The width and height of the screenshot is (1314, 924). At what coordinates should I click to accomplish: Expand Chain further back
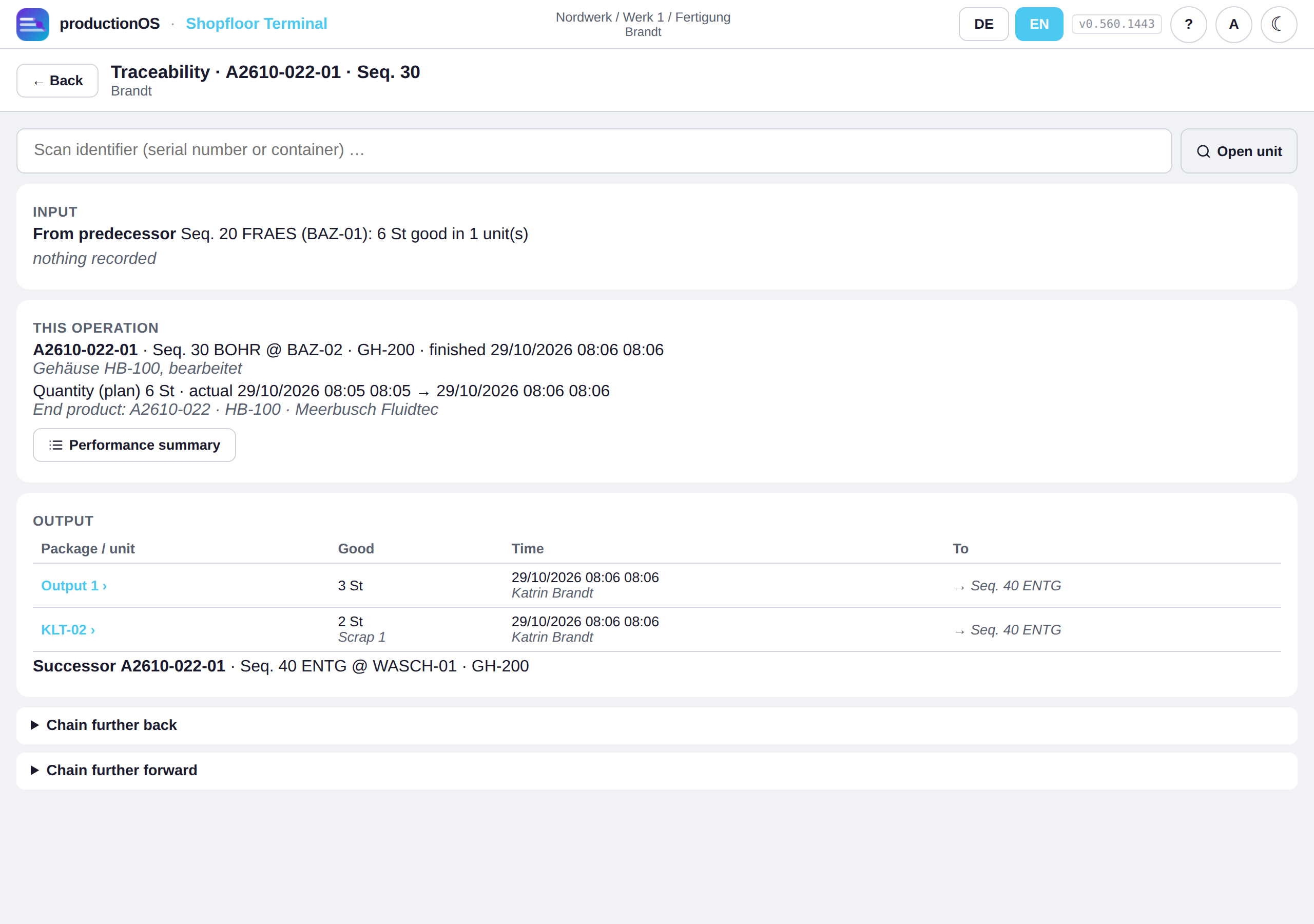click(656, 725)
